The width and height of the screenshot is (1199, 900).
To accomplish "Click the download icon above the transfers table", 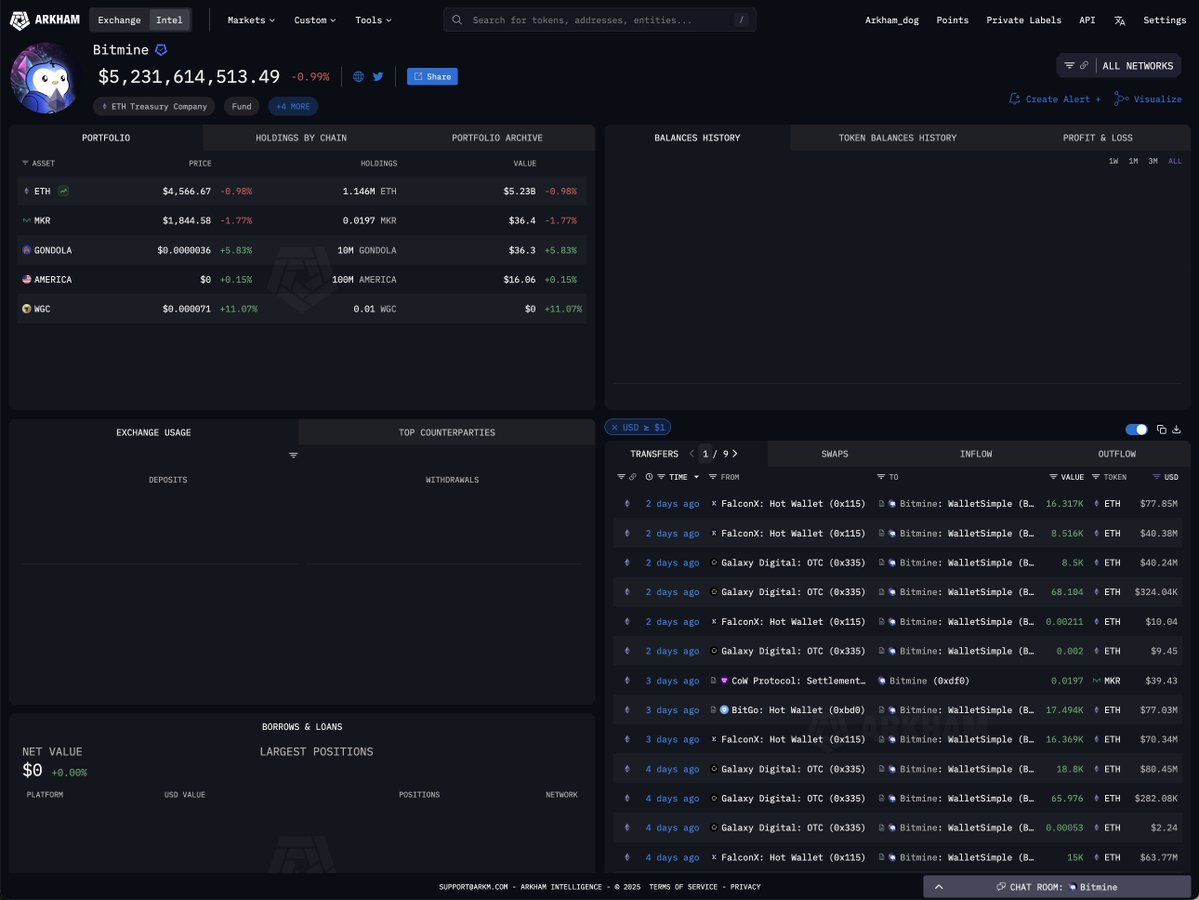I will (1176, 430).
